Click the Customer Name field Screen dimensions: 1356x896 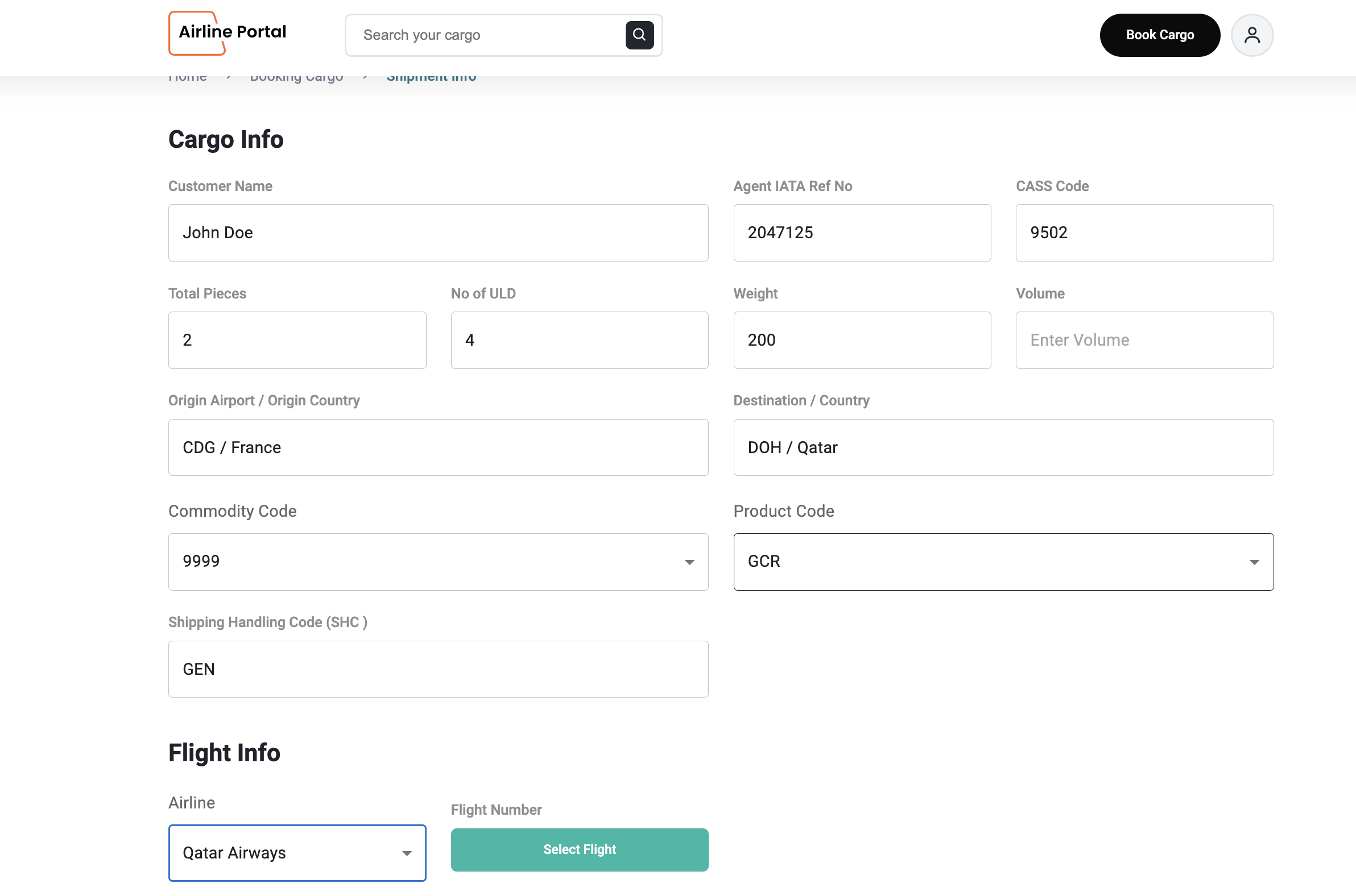438,233
